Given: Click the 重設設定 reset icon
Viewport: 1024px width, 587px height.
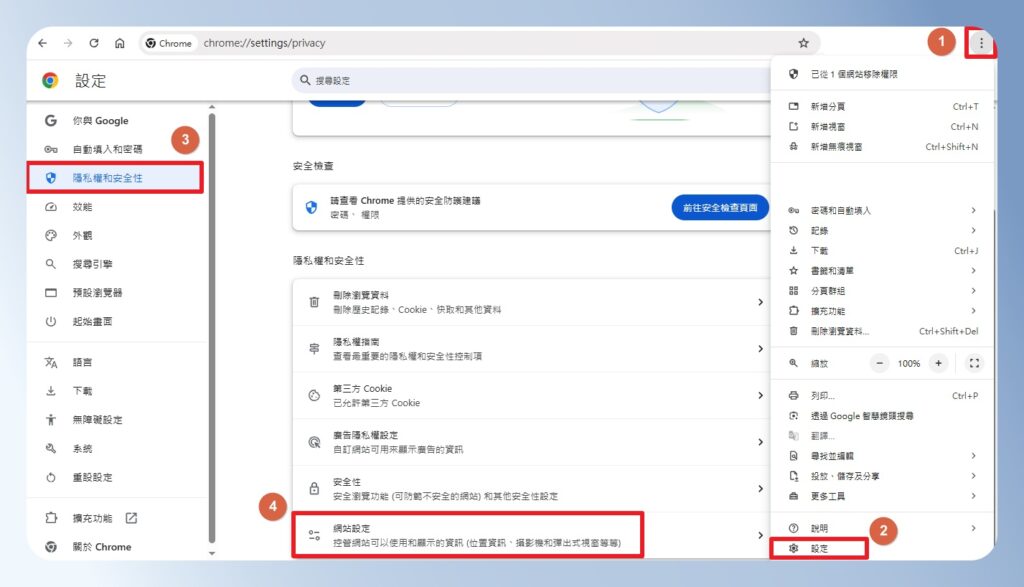Looking at the screenshot, I should (x=51, y=477).
